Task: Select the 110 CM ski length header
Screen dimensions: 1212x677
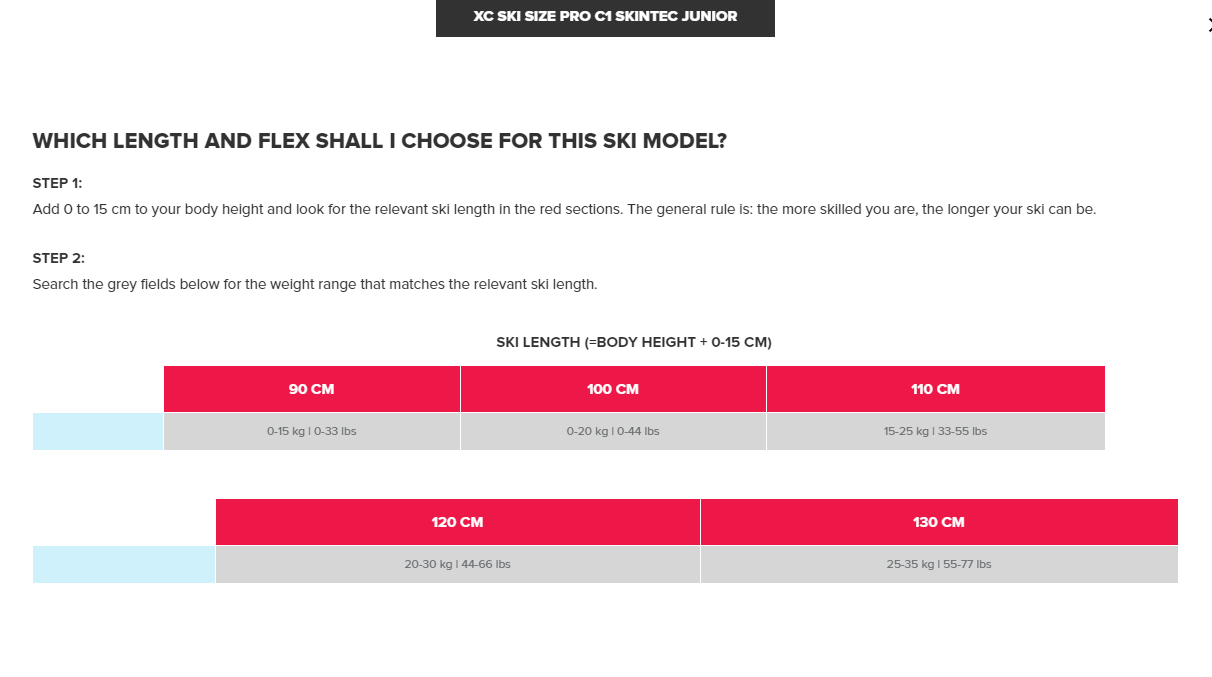Action: 936,389
